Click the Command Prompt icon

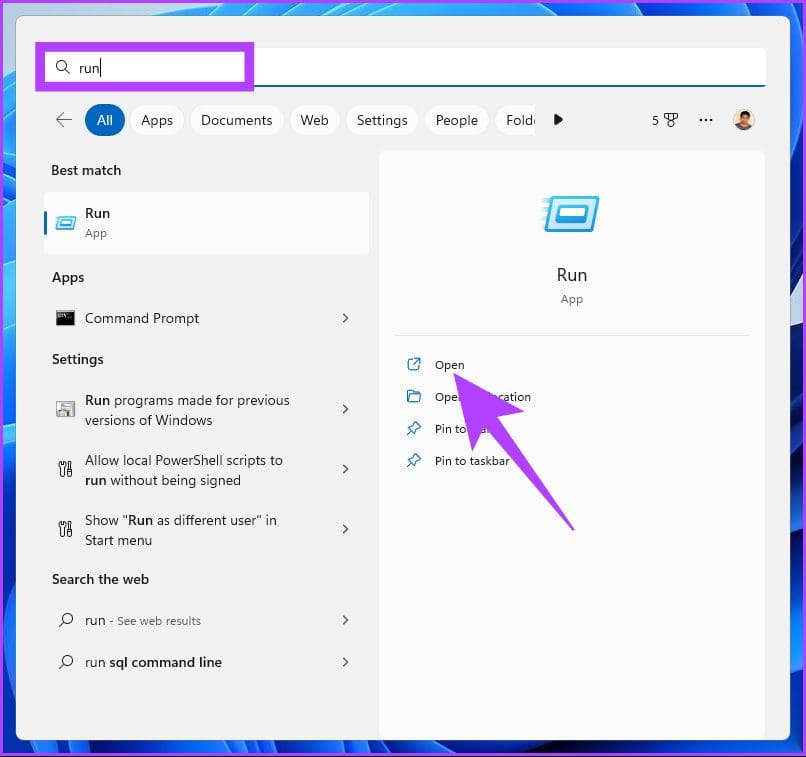66,318
